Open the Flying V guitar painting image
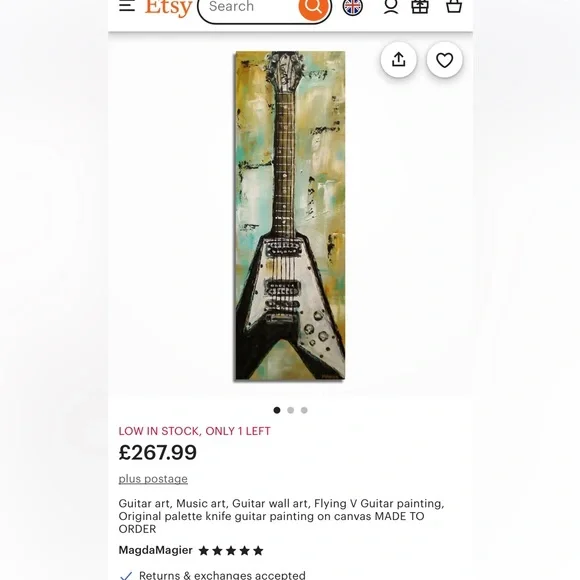 [x=290, y=216]
